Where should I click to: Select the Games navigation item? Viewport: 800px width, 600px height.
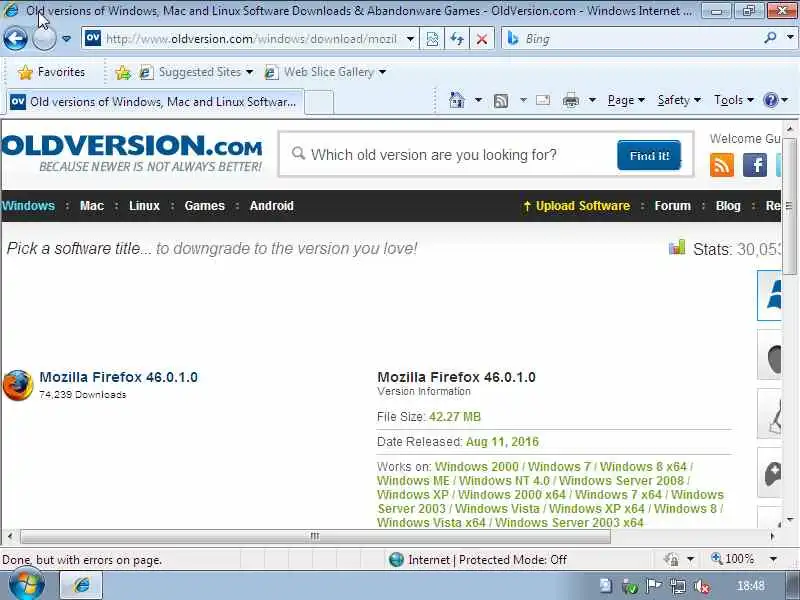point(205,206)
